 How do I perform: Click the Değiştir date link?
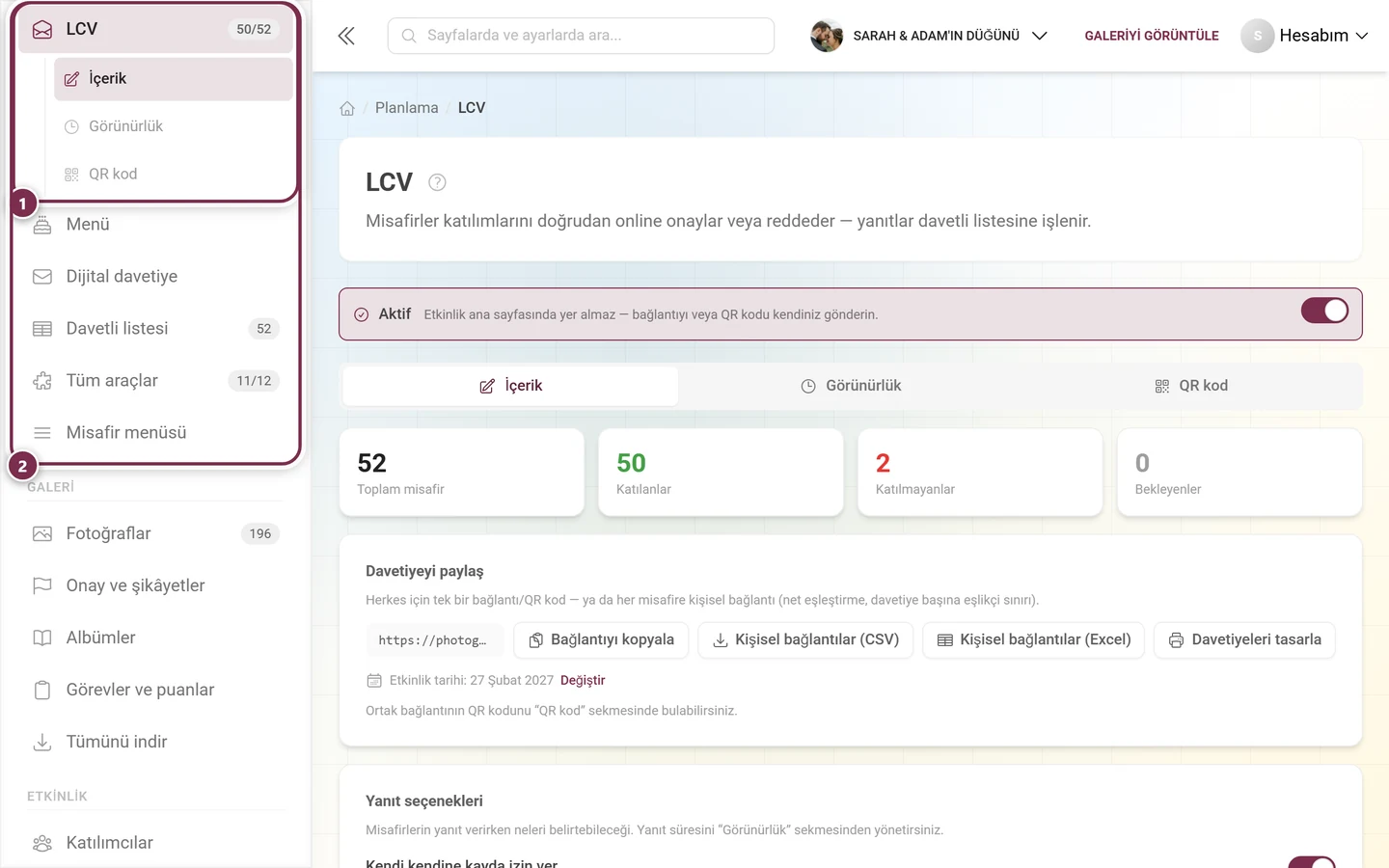[x=583, y=680]
